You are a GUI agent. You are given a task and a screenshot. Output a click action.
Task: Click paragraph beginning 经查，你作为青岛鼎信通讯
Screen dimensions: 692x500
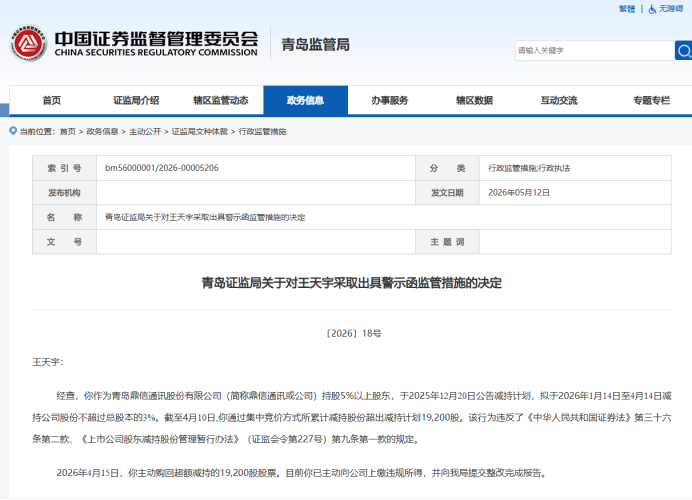pos(352,417)
